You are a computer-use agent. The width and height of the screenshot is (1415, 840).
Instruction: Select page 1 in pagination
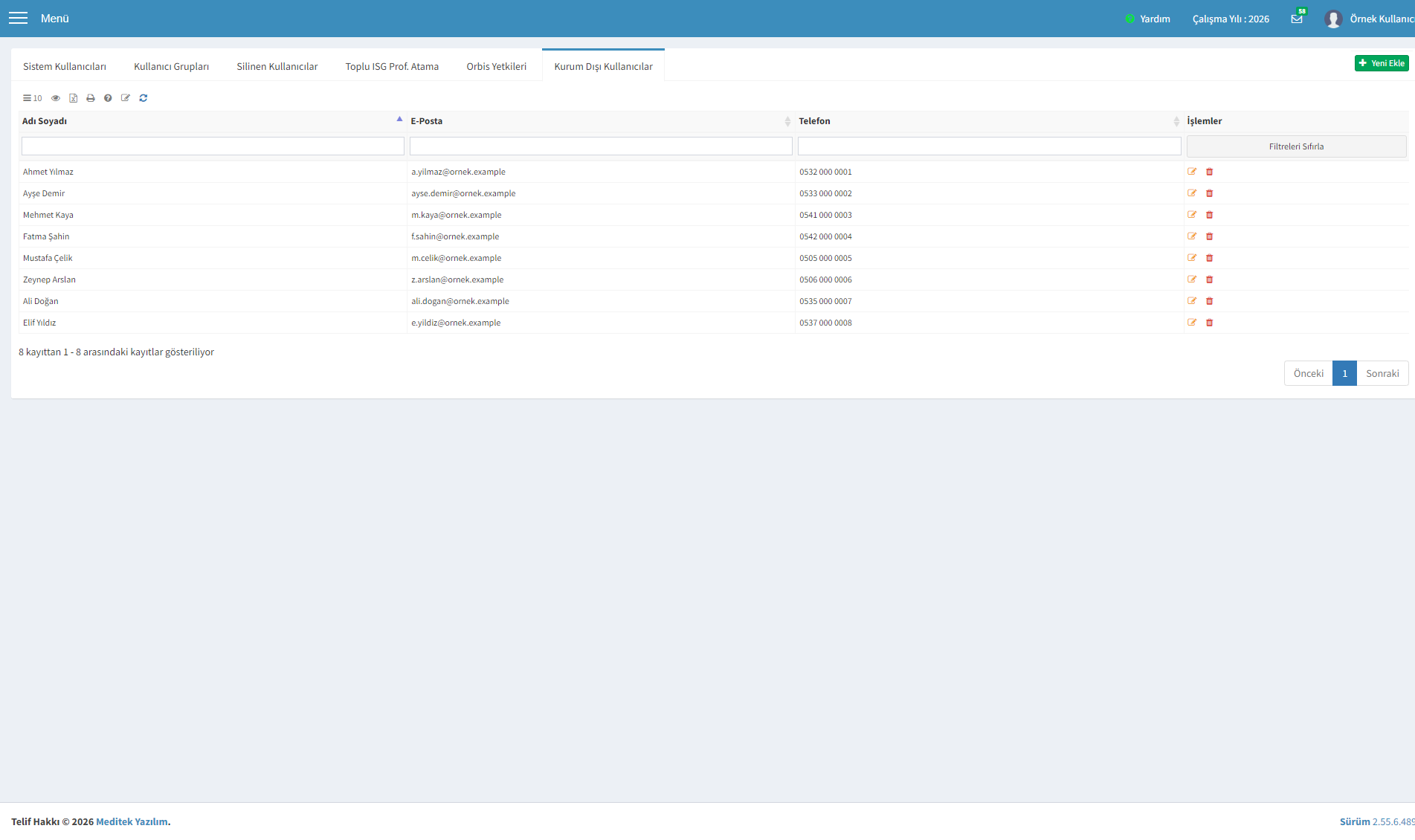click(x=1344, y=373)
